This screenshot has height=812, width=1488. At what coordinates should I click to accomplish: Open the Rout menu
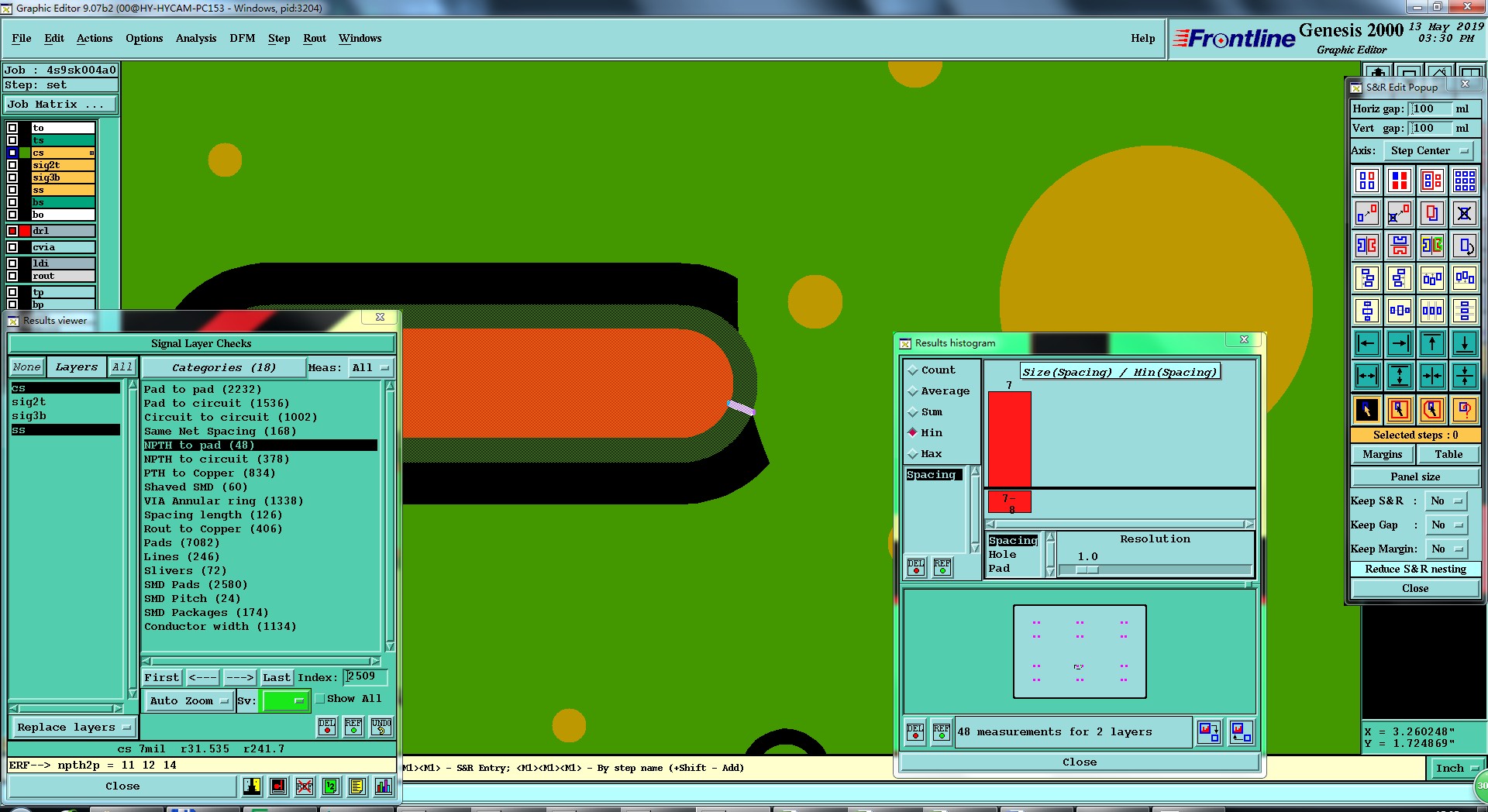click(x=315, y=39)
